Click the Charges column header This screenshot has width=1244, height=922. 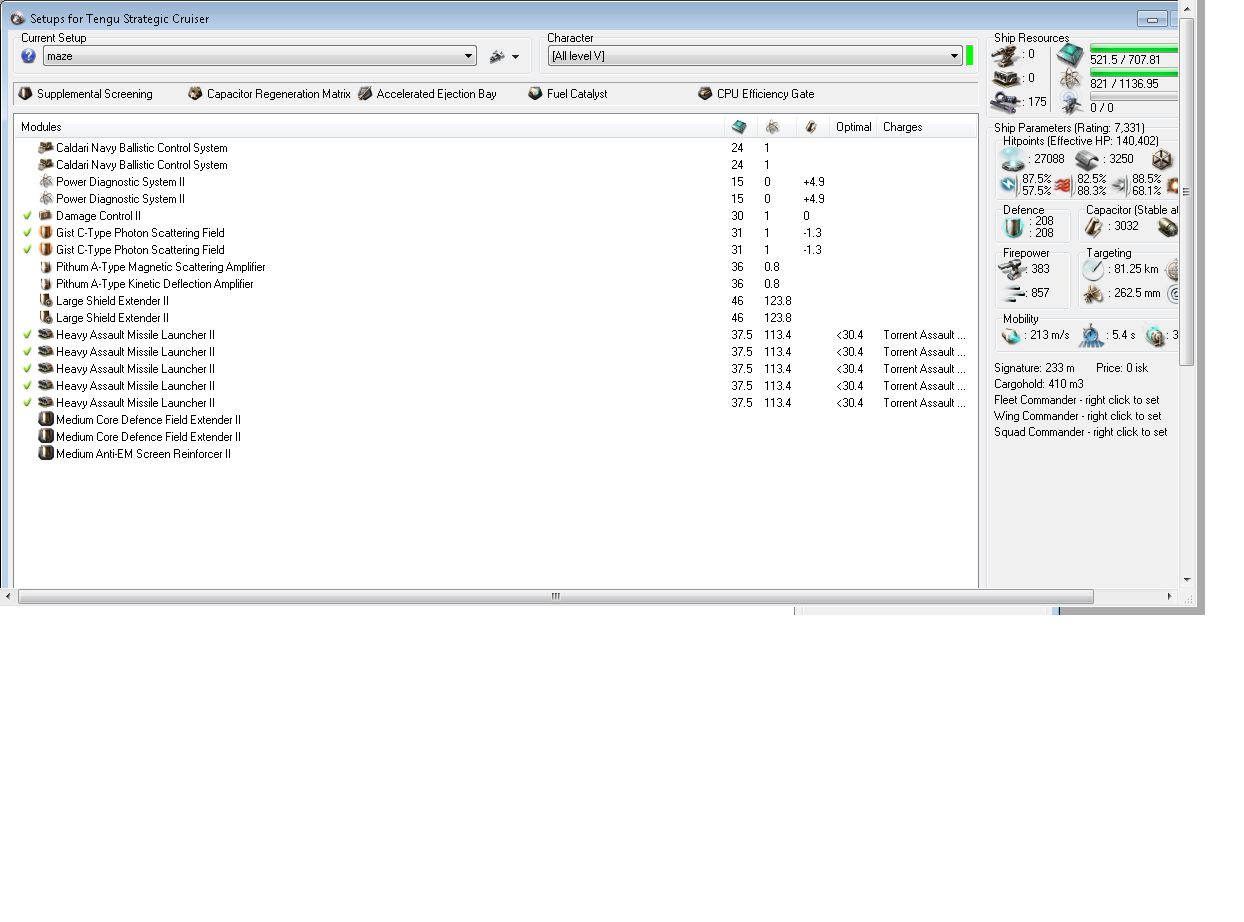point(903,127)
